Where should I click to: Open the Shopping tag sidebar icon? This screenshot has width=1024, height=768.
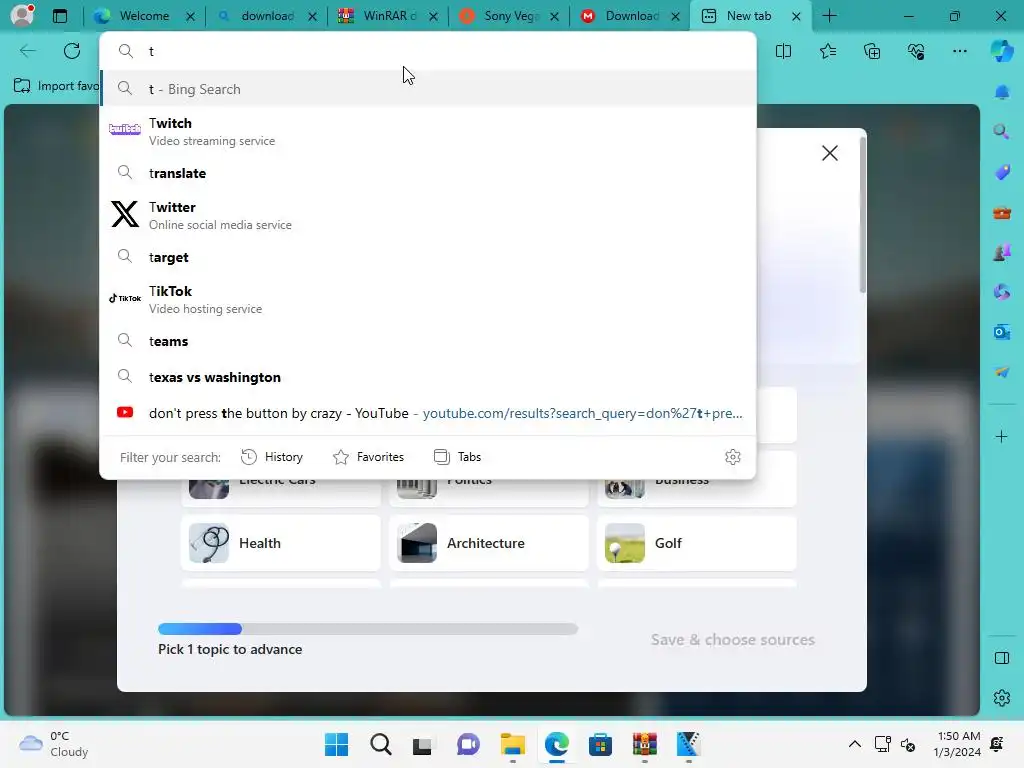pos(1002,172)
